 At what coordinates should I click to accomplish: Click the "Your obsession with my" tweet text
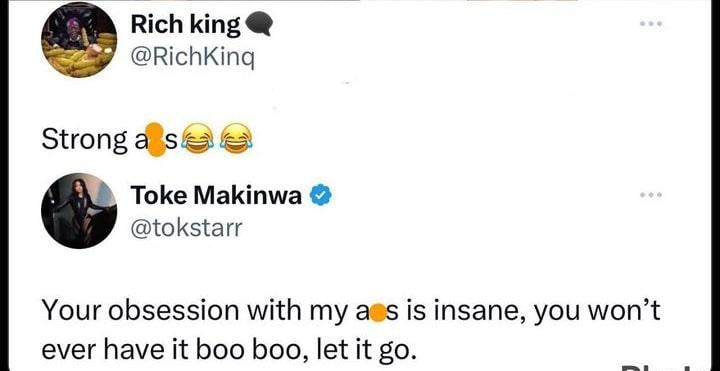click(197, 312)
